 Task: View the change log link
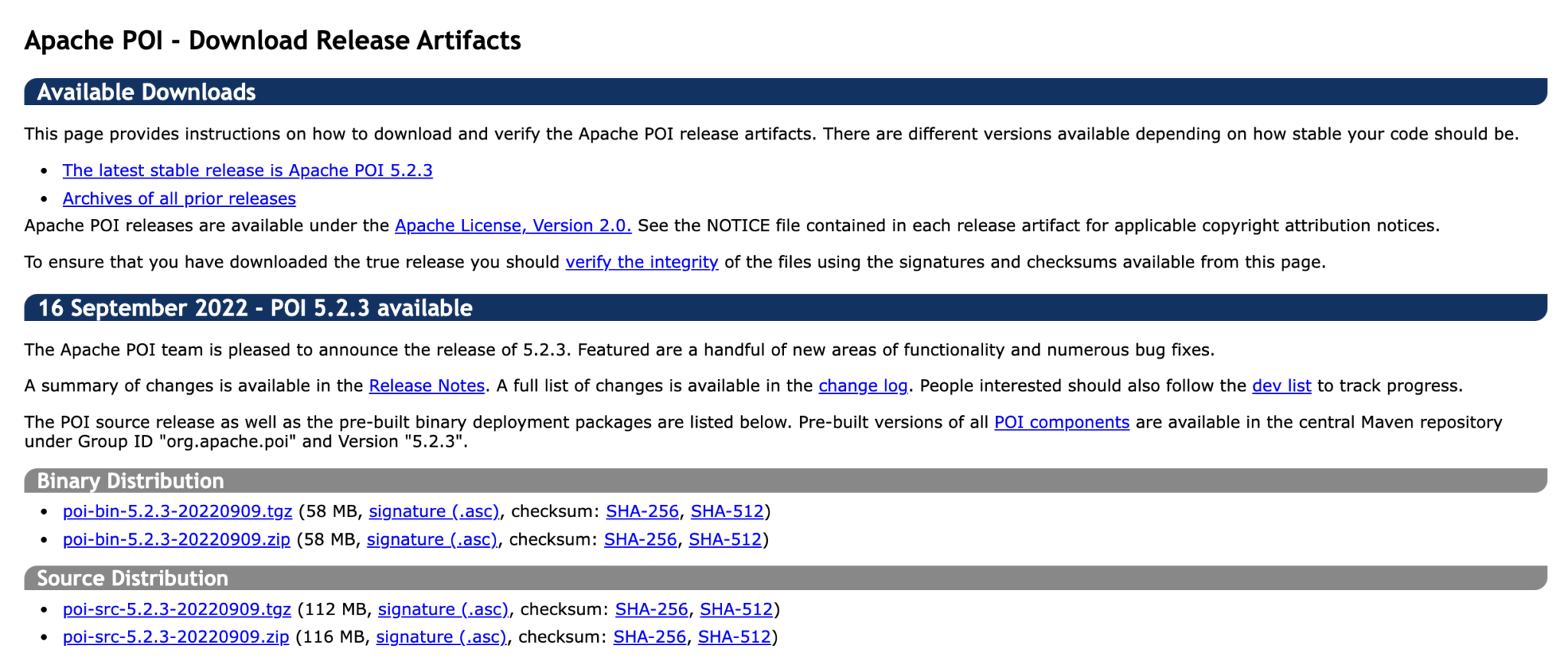coord(863,385)
